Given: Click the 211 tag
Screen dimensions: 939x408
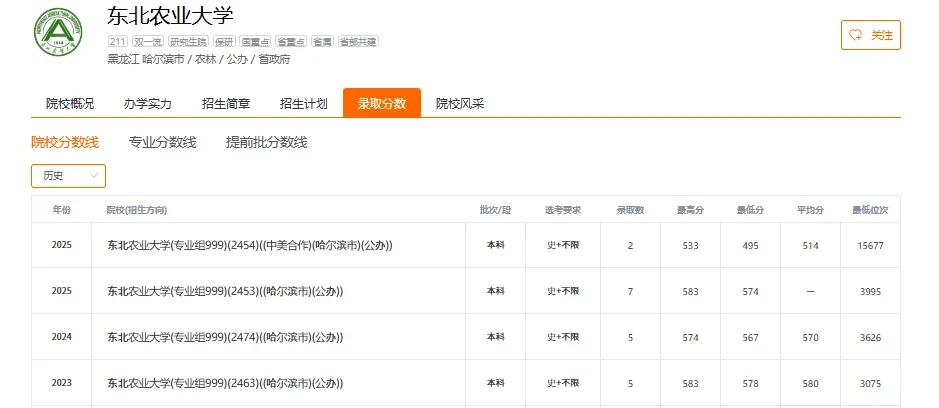Looking at the screenshot, I should (118, 41).
